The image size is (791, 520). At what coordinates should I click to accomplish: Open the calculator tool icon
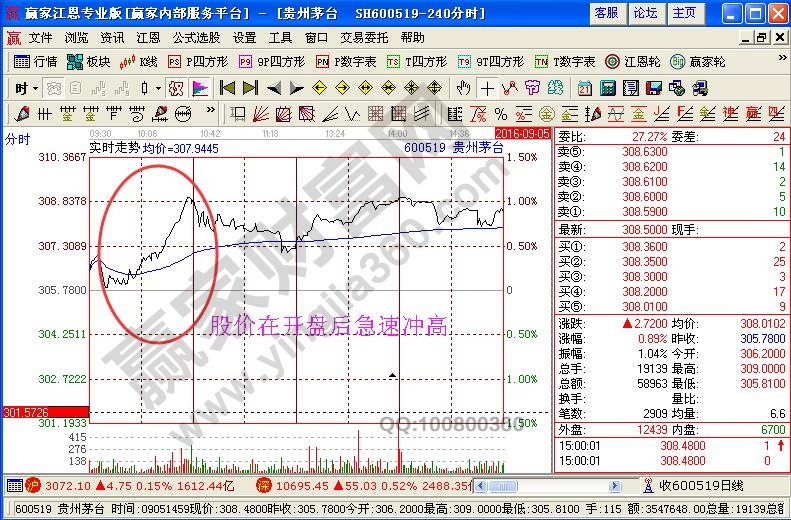click(607, 88)
